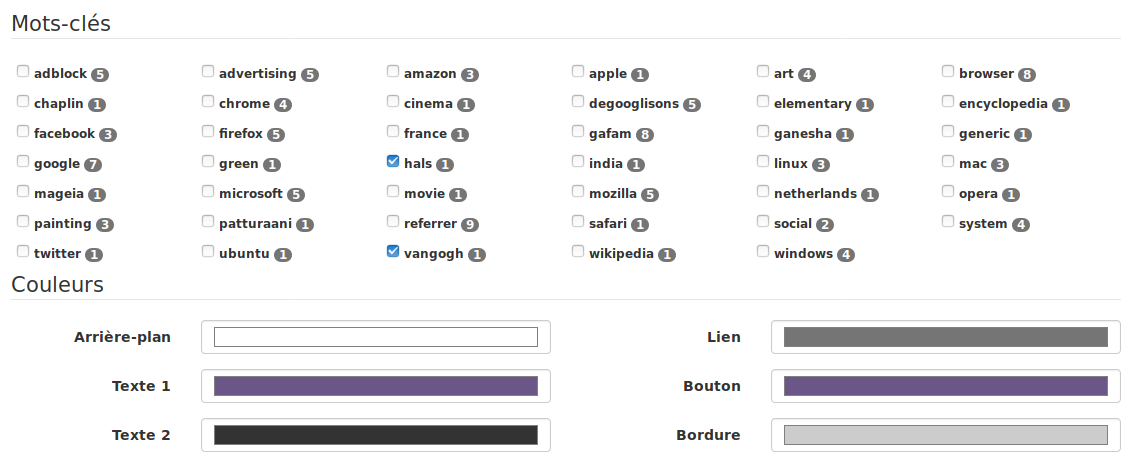This screenshot has height=463, width=1132.
Task: Open the Arrière-plan white color swatch
Action: coord(375,337)
